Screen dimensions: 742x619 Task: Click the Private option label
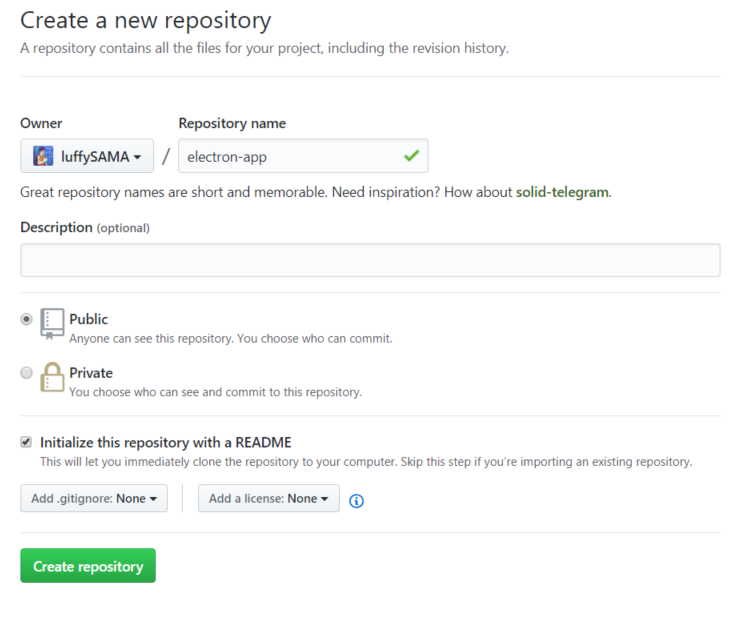tap(91, 373)
